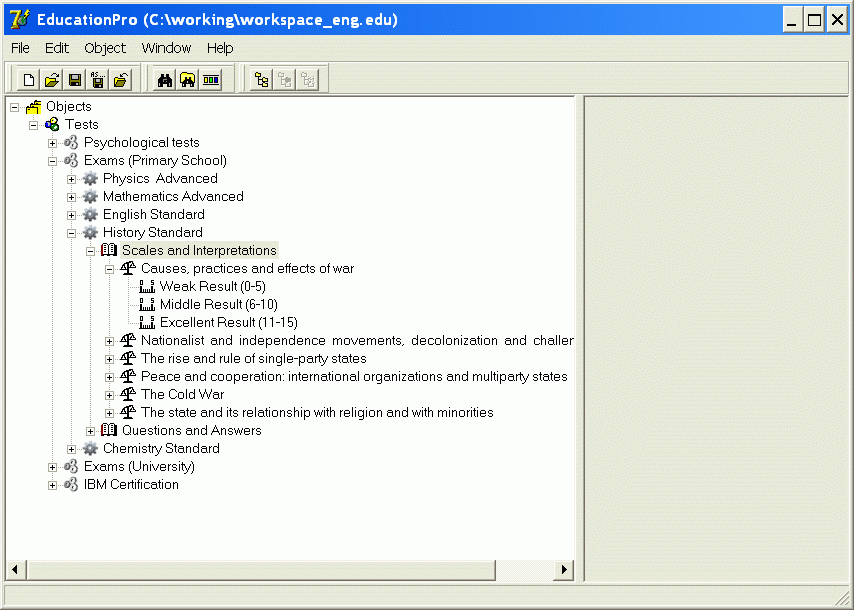854x610 pixels.
Task: Select the Chemistry Standard exam
Action: point(160,449)
